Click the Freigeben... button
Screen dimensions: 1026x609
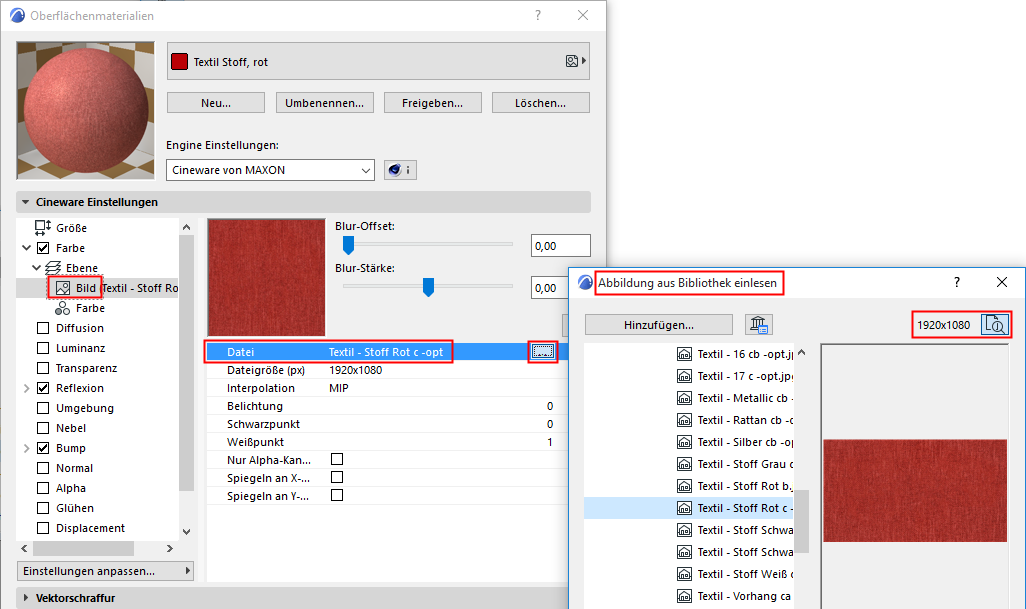[x=433, y=103]
